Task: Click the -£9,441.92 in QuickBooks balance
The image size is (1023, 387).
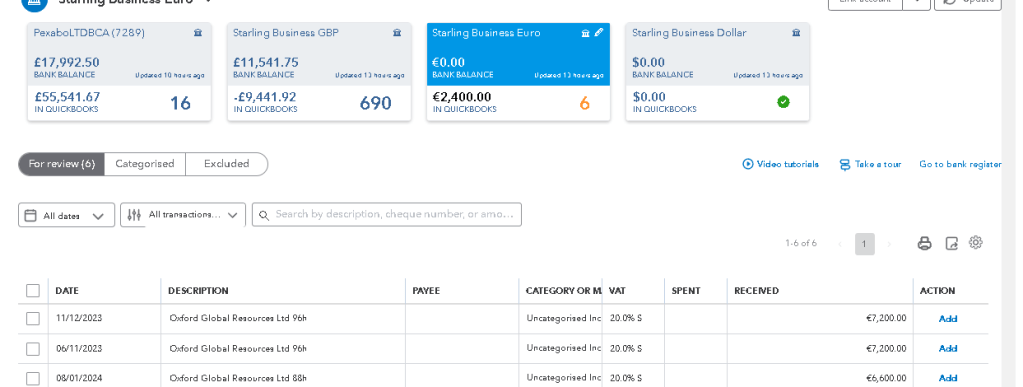Action: coord(265,97)
